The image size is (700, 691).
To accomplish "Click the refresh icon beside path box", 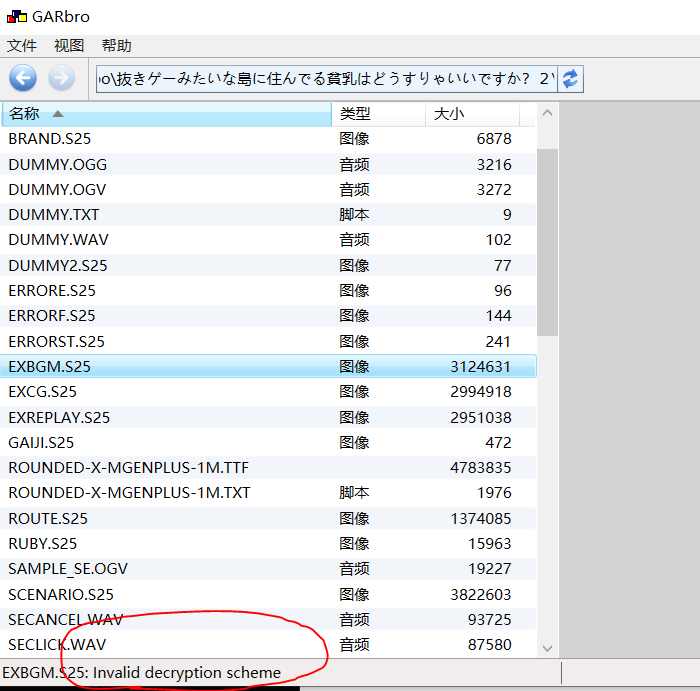I will coord(570,79).
